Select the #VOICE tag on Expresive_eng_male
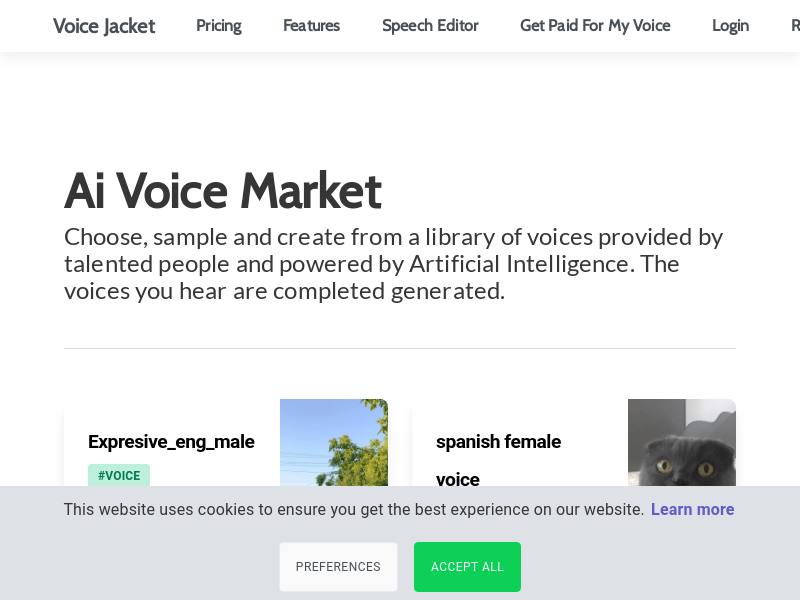 (x=118, y=475)
